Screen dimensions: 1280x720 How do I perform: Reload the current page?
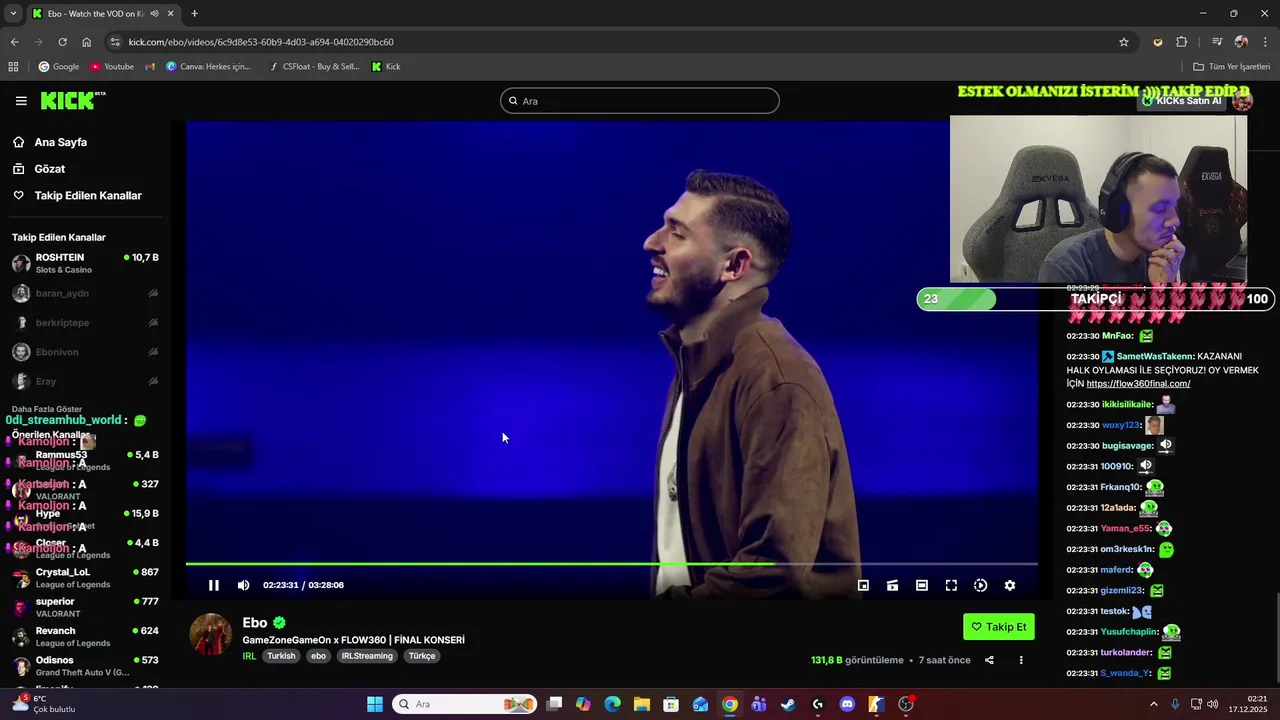62,42
